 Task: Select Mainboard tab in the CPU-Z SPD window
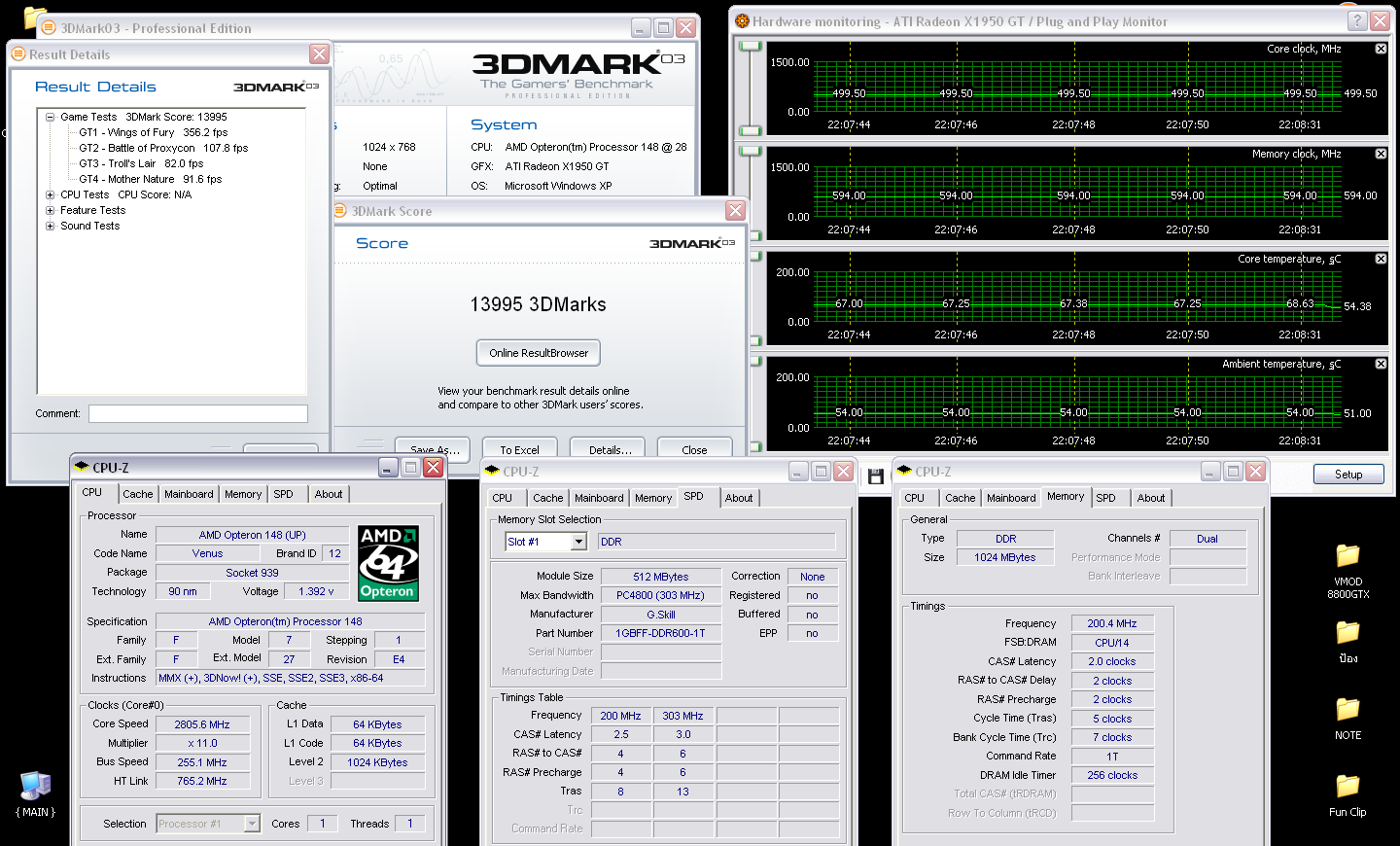click(x=599, y=498)
